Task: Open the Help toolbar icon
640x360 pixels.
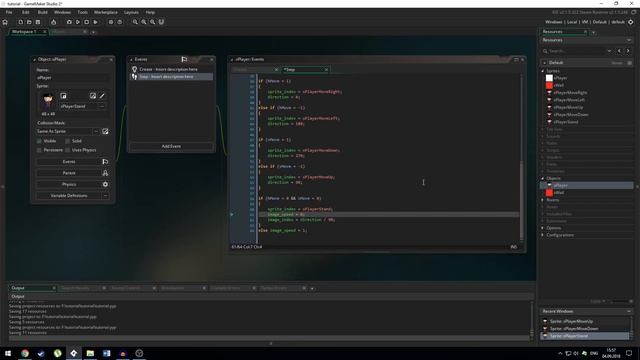Action: pyautogui.click(x=120, y=22)
